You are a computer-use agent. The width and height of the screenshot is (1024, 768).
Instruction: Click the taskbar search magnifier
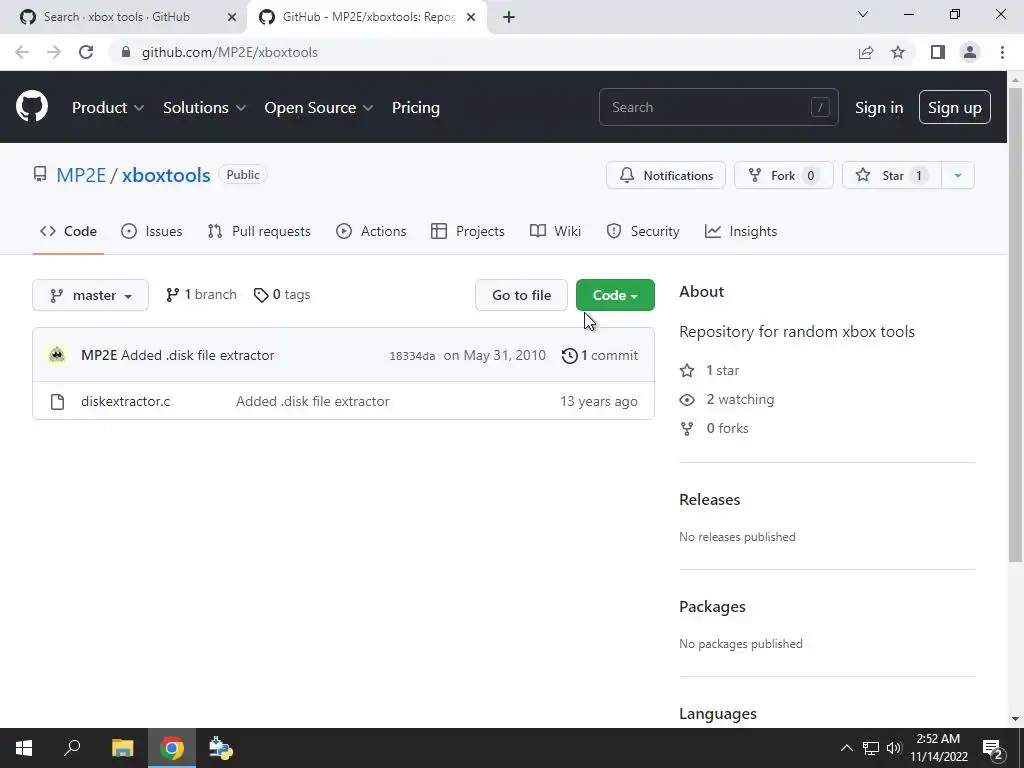(x=72, y=748)
